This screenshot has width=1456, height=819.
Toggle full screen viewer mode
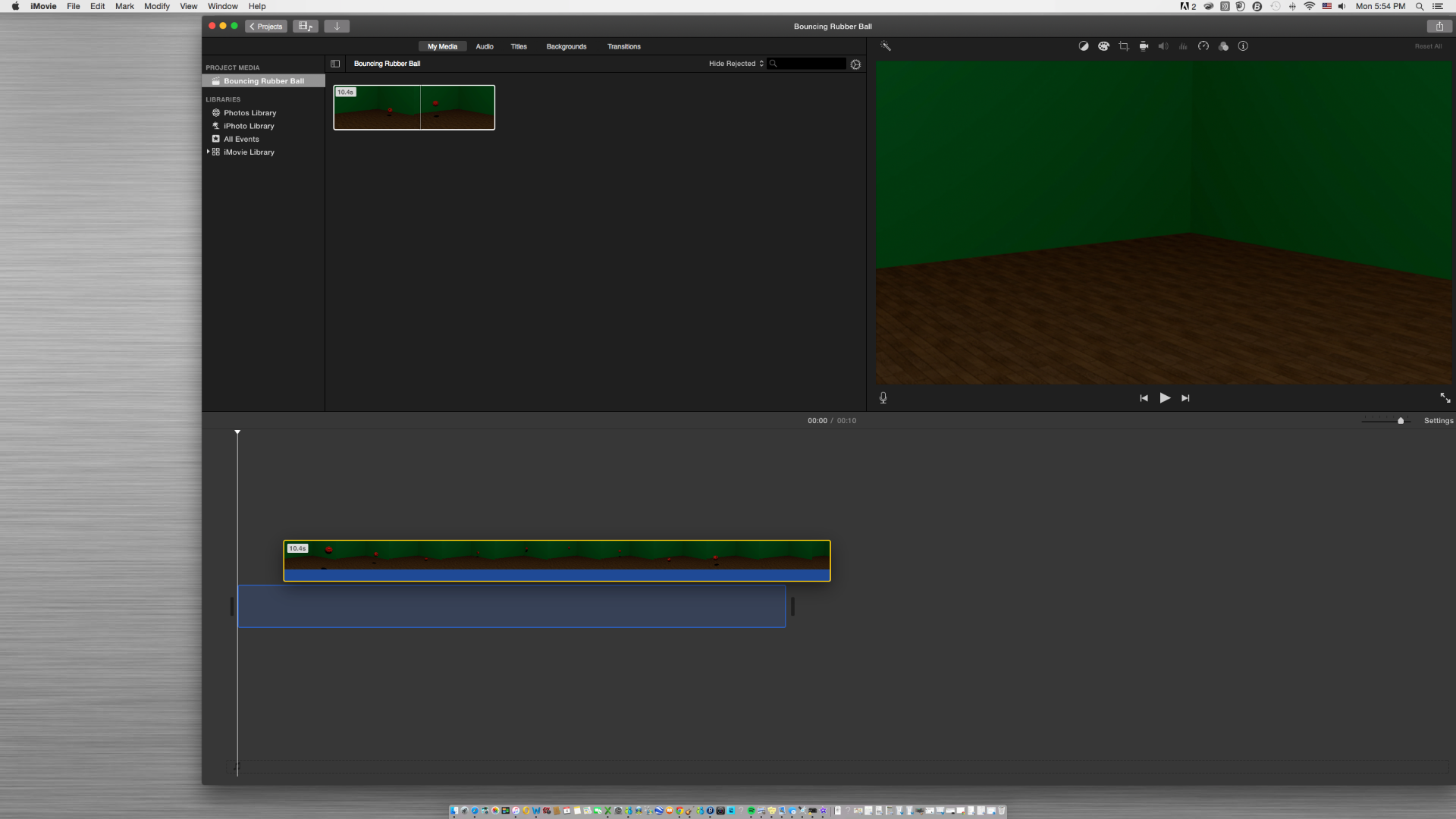click(1445, 397)
